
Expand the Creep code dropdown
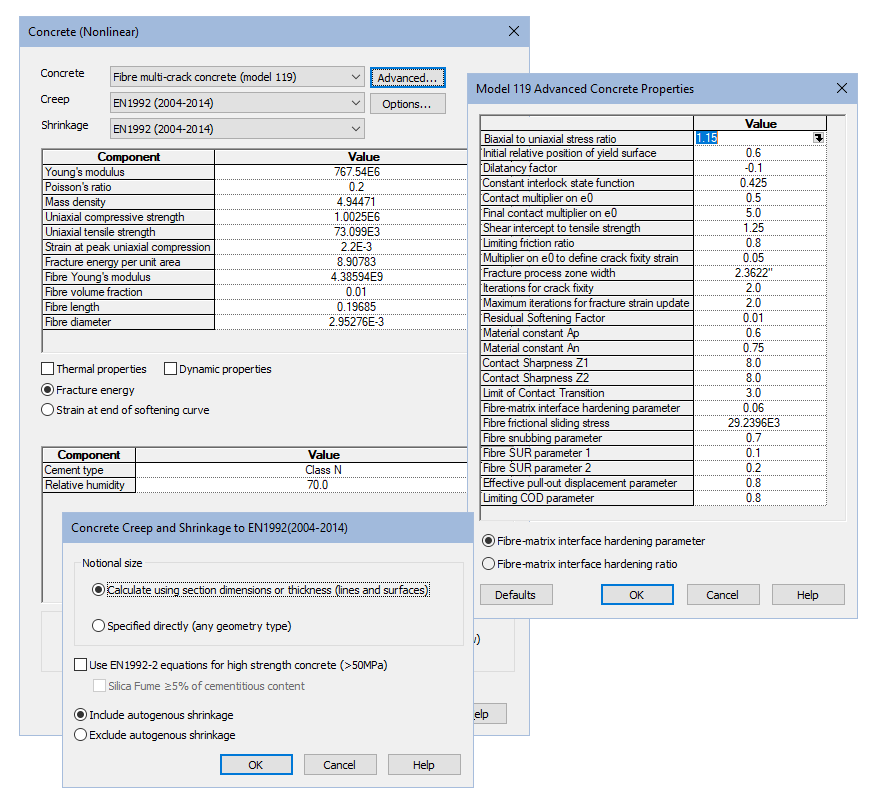pyautogui.click(x=357, y=103)
